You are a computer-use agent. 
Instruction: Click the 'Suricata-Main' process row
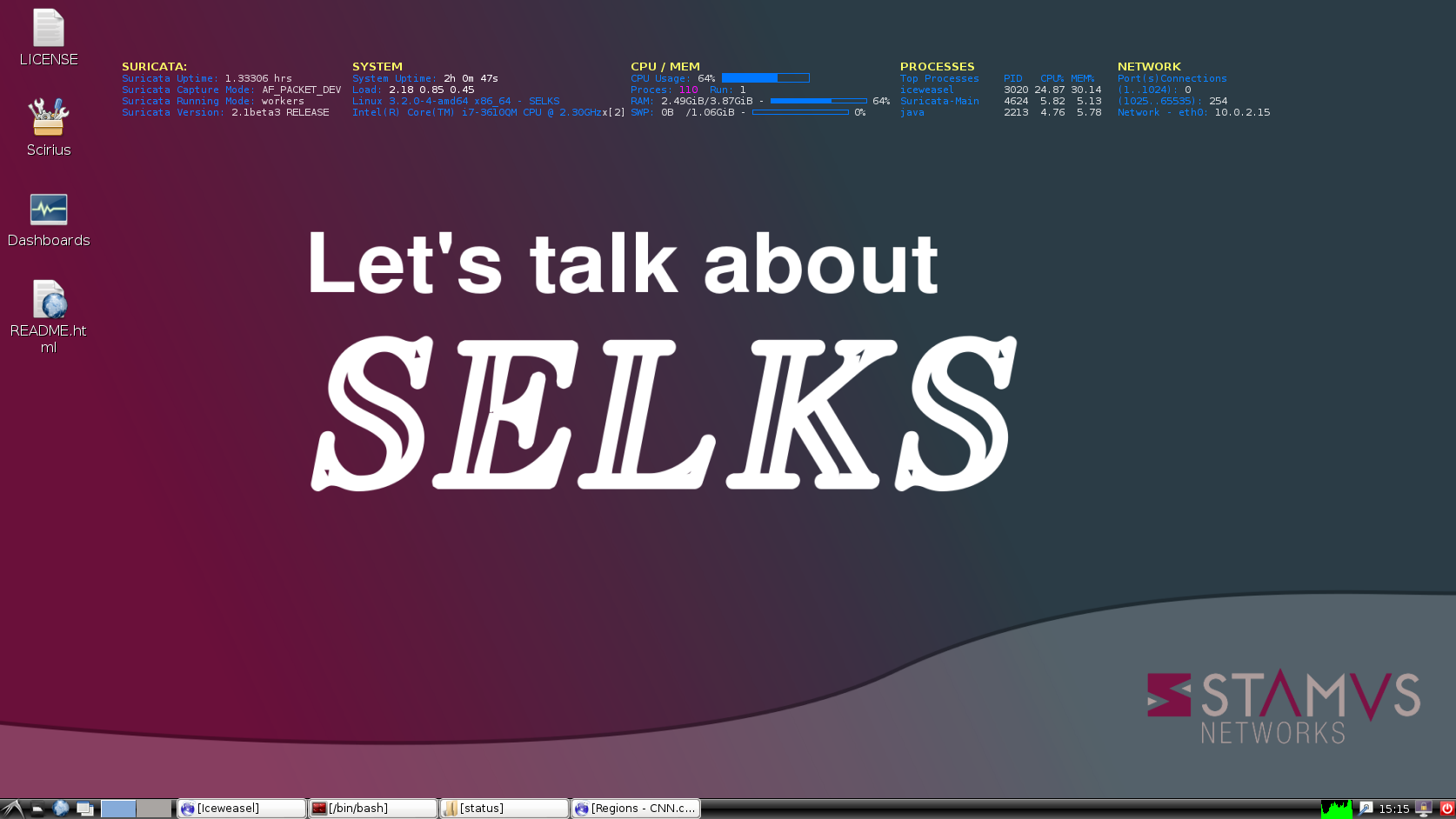1000,101
